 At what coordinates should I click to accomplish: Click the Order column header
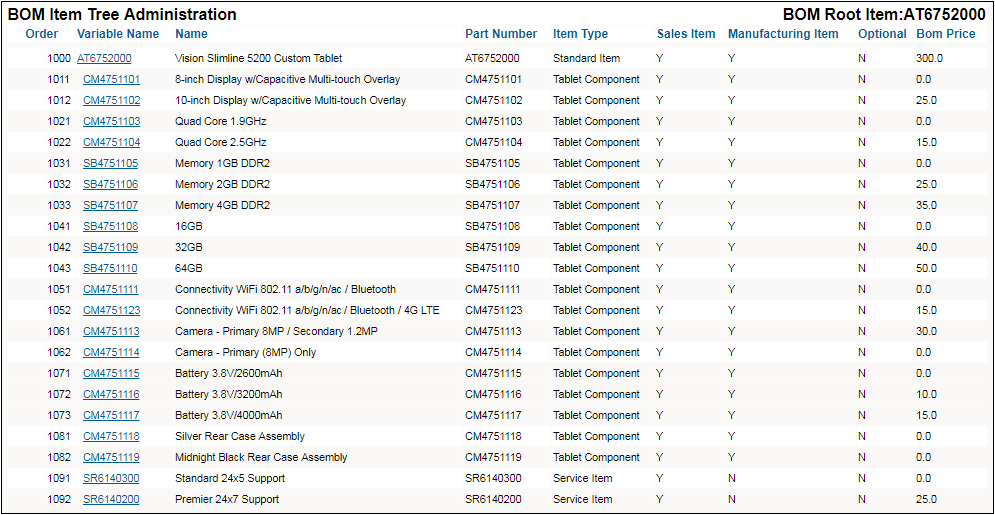(42, 34)
